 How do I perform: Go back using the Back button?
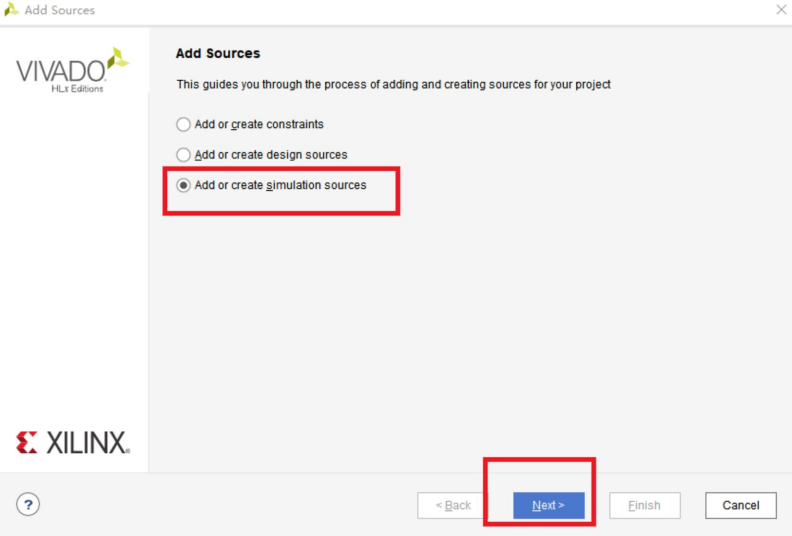point(453,505)
